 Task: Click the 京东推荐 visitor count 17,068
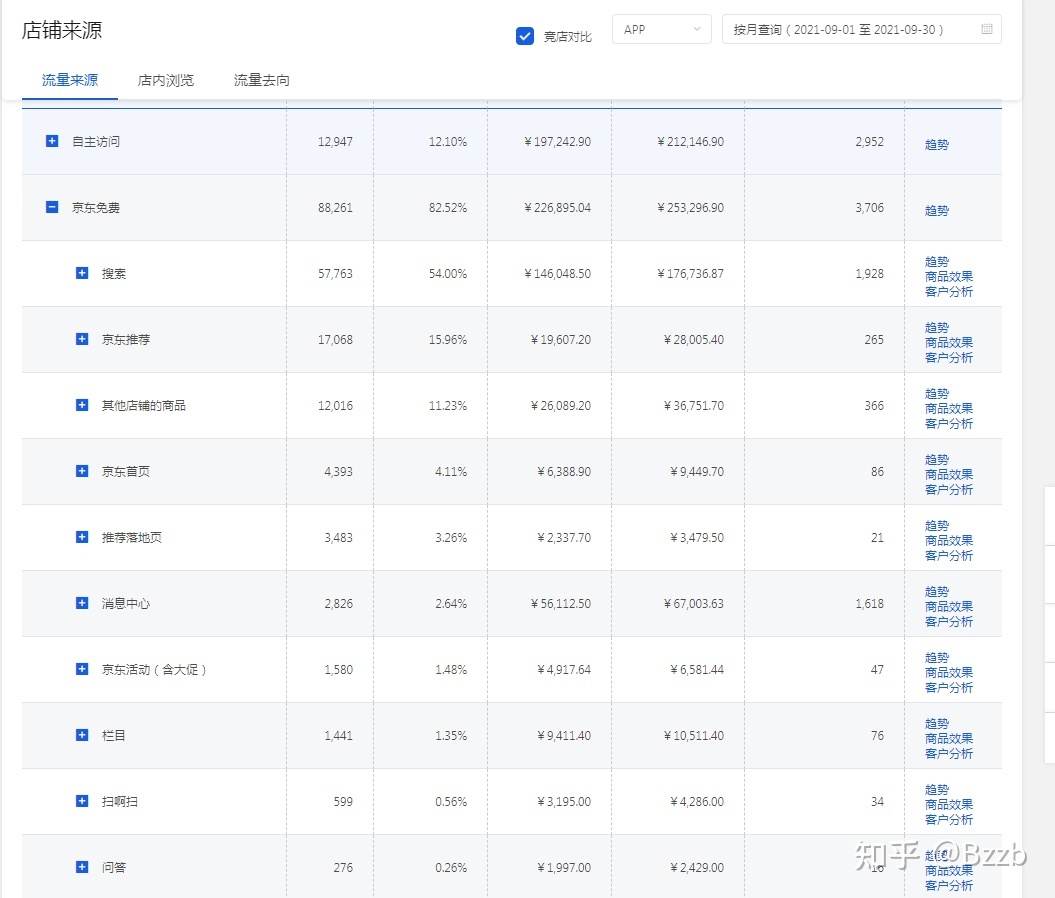click(x=335, y=340)
